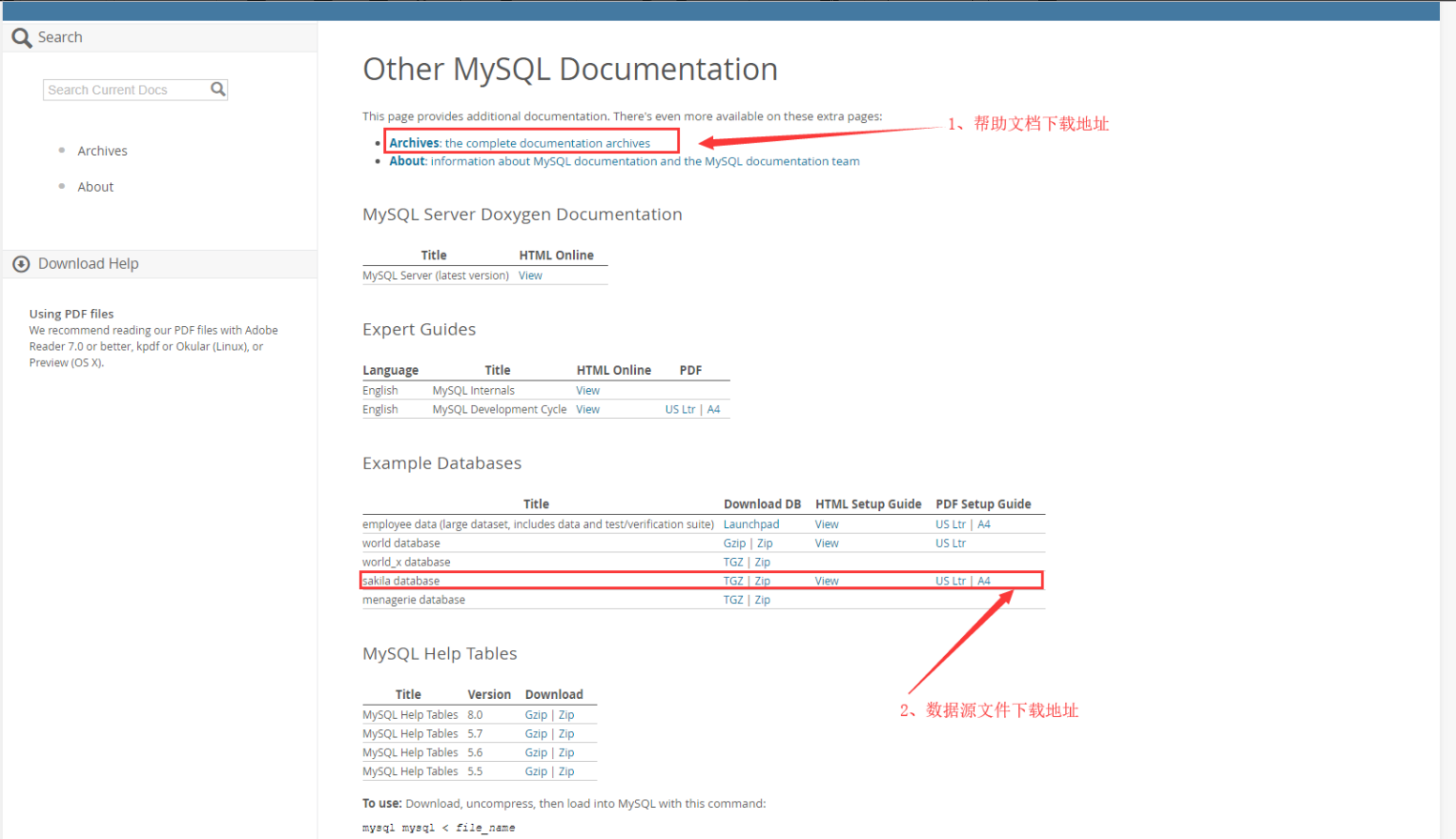Download menagerie database as Zip
Viewport: 1456px width, 839px height.
[x=762, y=599]
